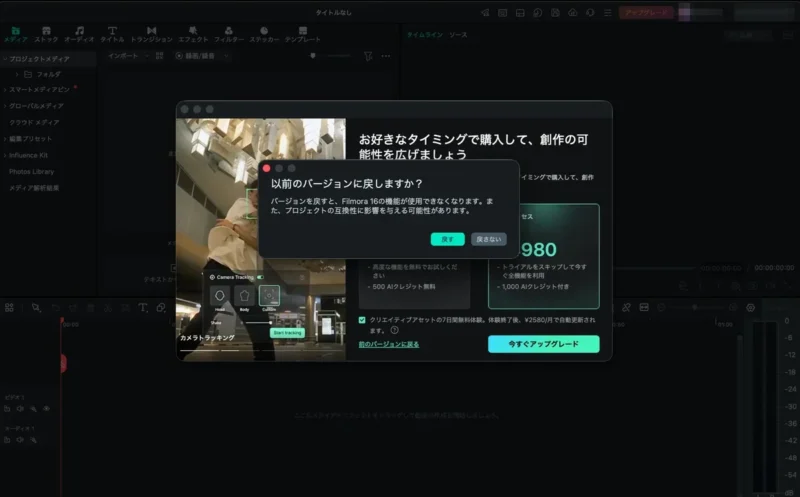The width and height of the screenshot is (800, 497).
Task: Switch to the タイムライン preview tab
Action: point(424,35)
